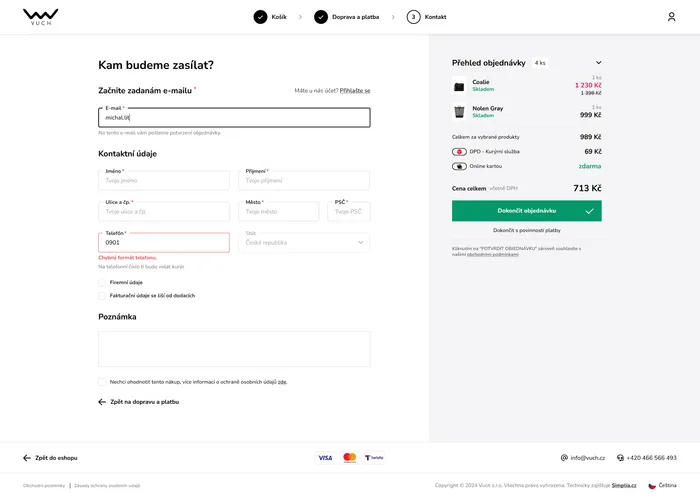Click the Mastercard payment logo
700x498 pixels.
pos(350,458)
